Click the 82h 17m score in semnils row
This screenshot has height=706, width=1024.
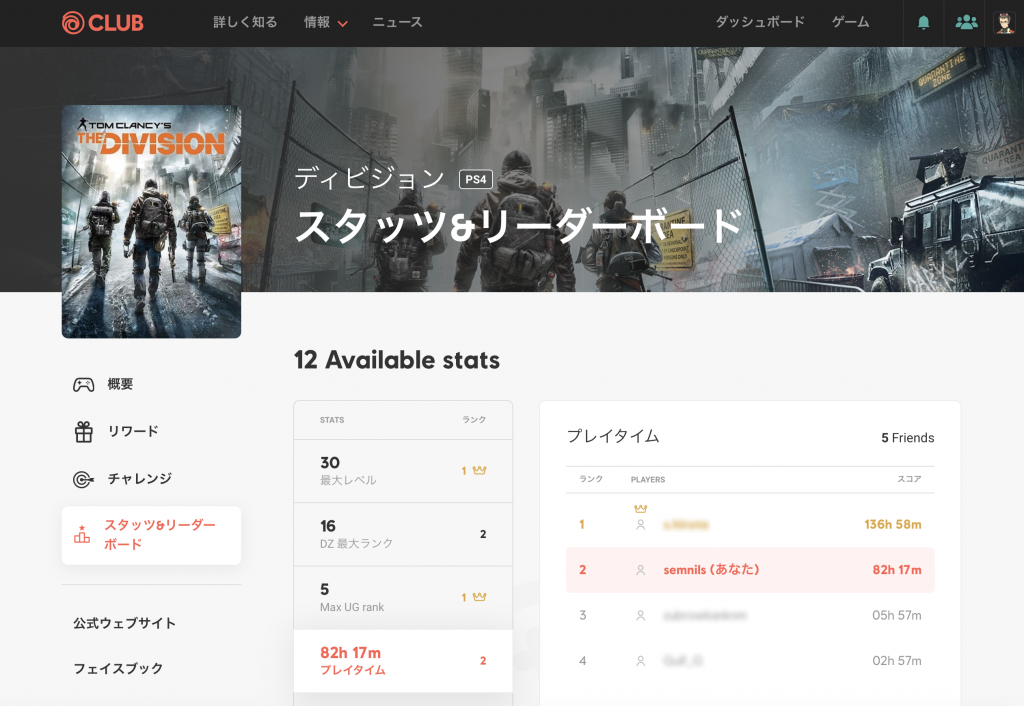[897, 570]
